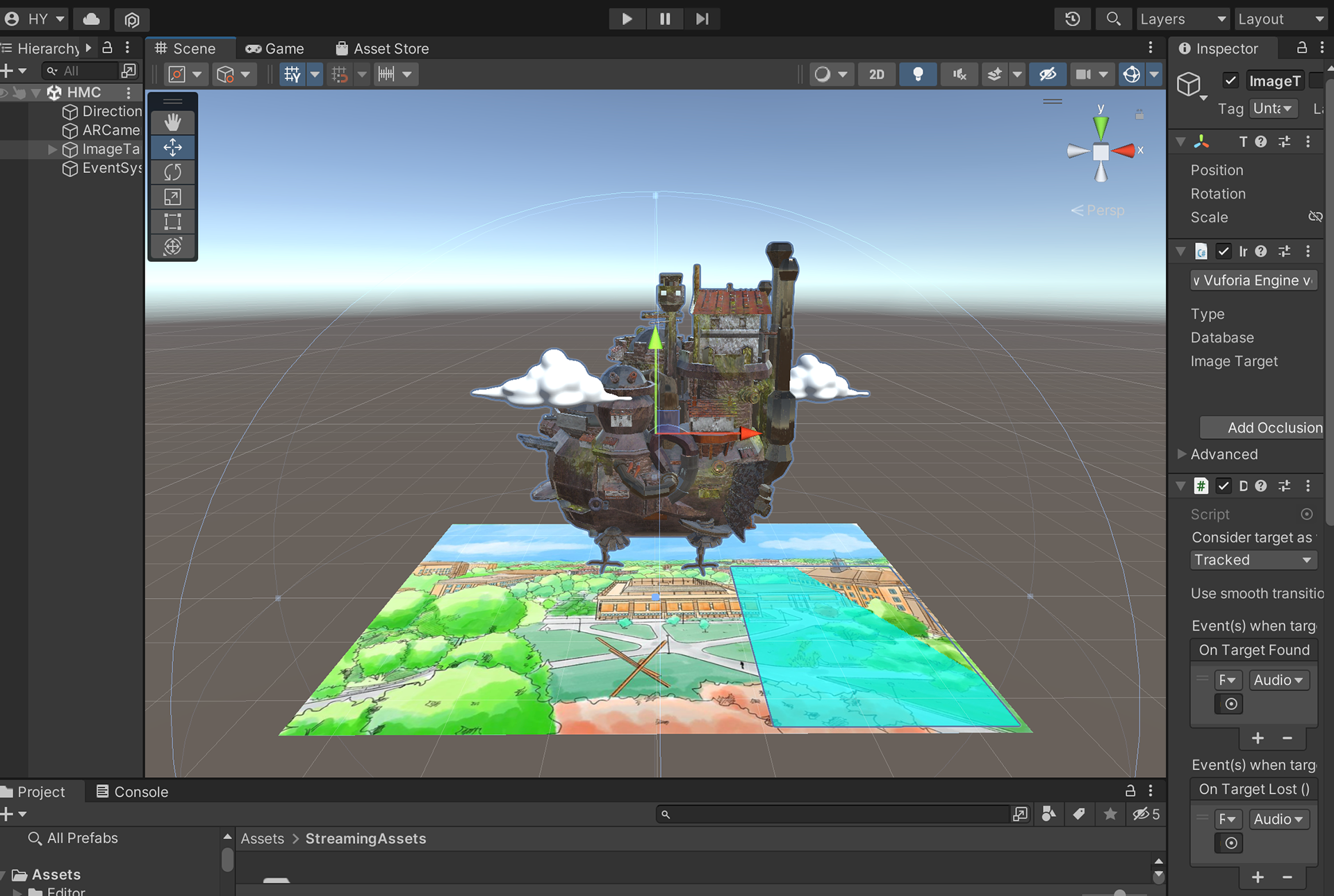Add an On Target Lost event

[x=1258, y=877]
